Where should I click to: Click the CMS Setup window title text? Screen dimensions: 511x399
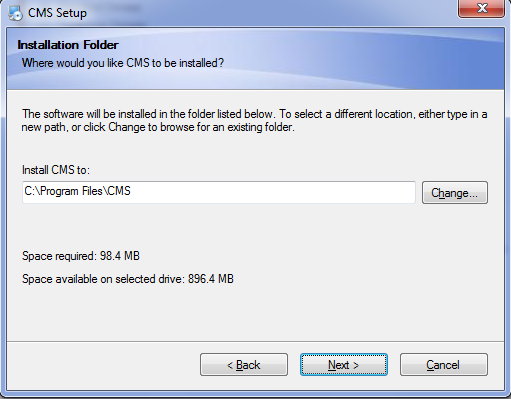(x=57, y=13)
